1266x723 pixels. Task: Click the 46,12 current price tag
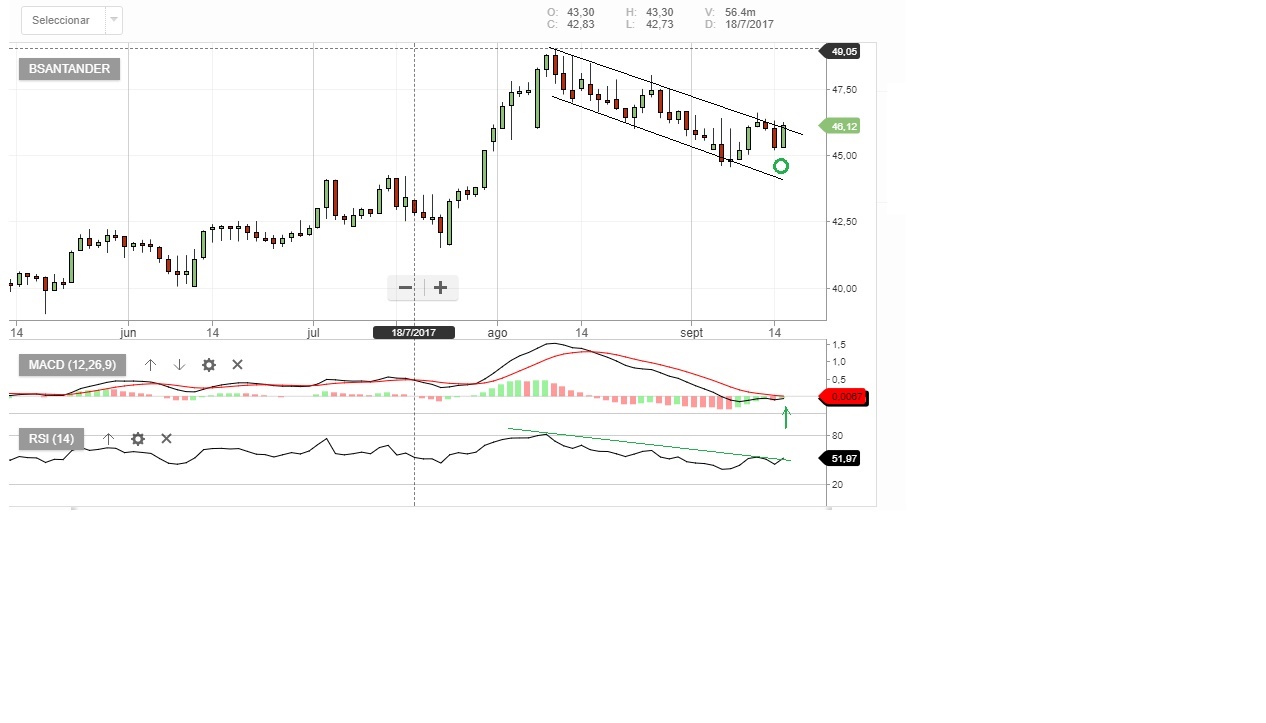(842, 126)
